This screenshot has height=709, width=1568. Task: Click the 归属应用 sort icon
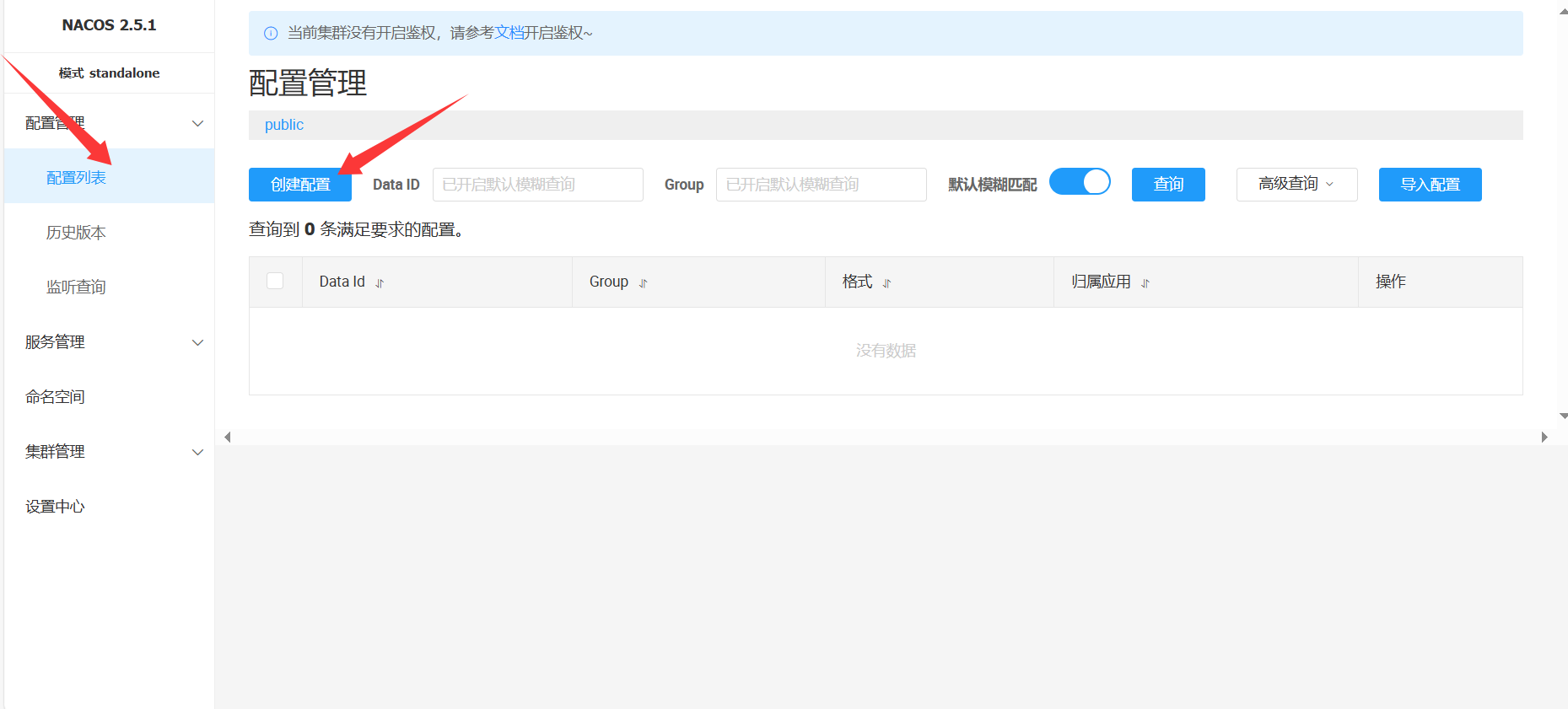pos(1145,283)
